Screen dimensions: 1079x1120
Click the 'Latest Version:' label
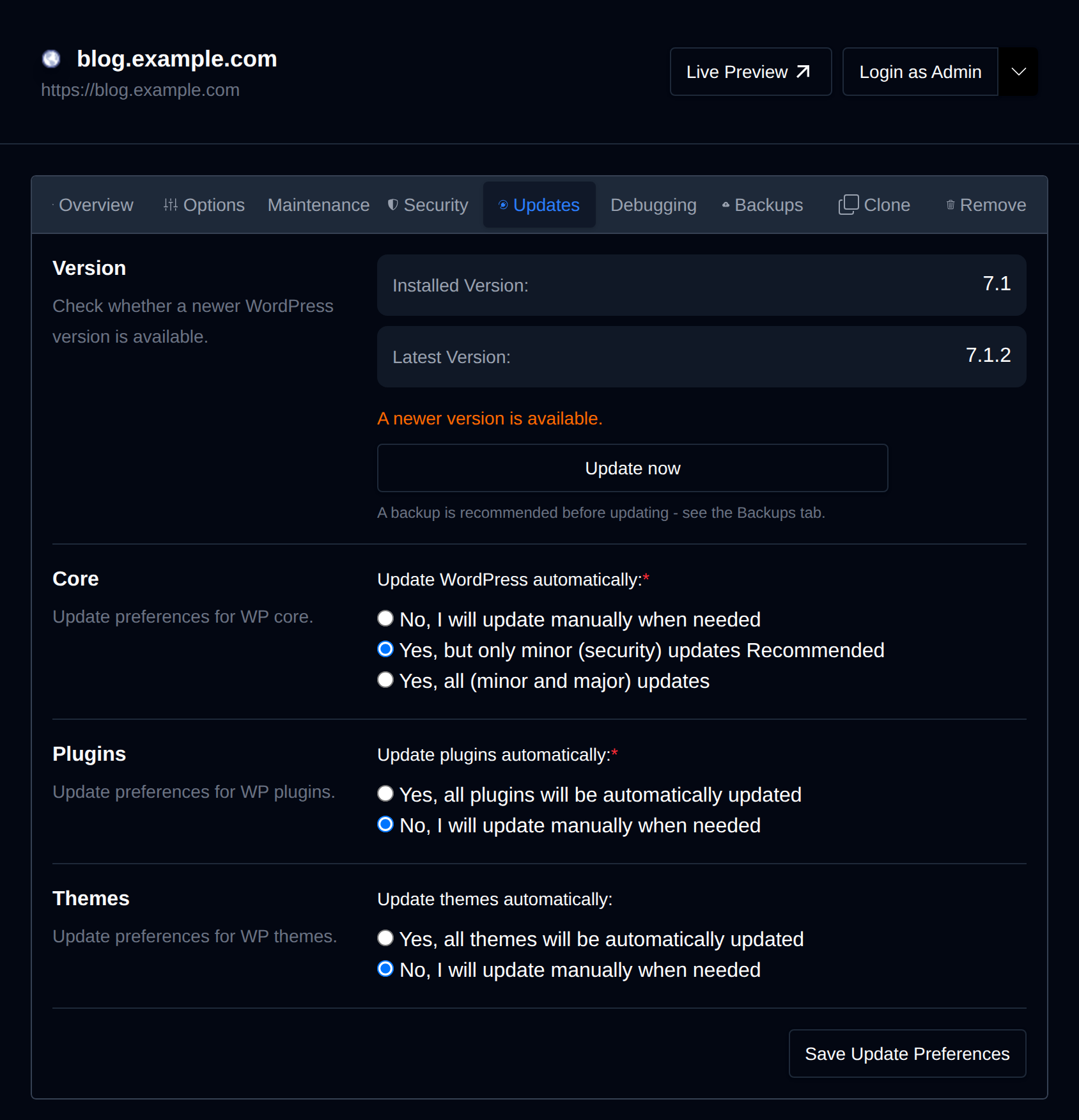[x=451, y=357]
